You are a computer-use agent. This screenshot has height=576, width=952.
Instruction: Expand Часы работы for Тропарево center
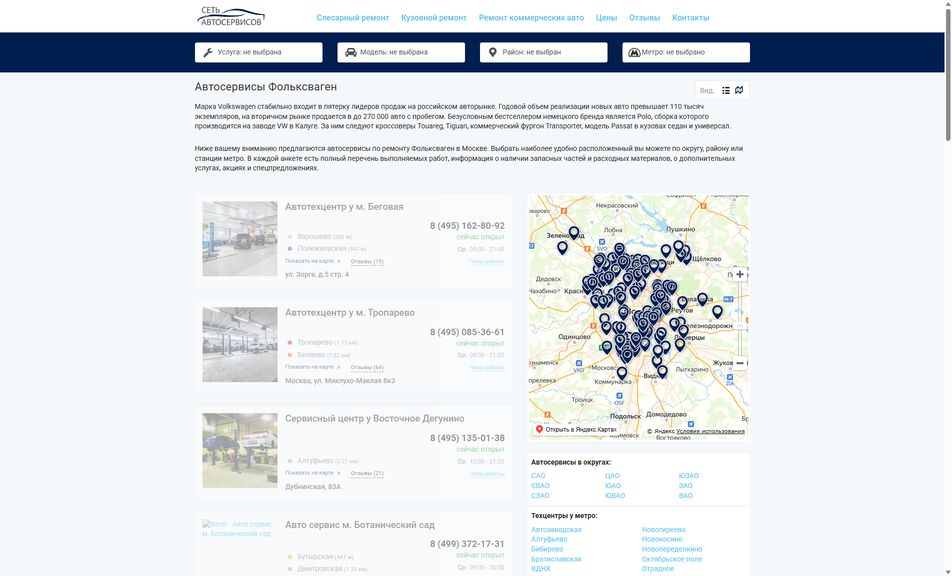487,367
